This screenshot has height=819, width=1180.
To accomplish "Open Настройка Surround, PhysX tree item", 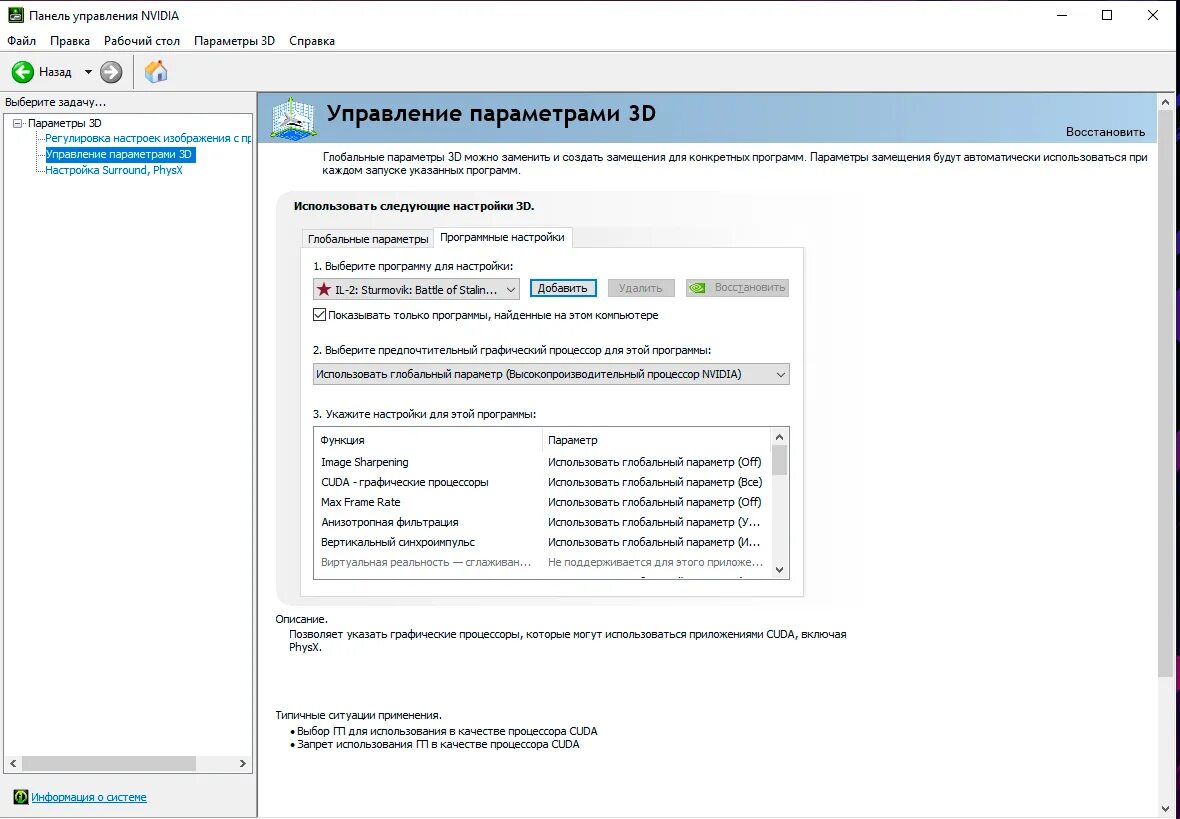I will 114,170.
